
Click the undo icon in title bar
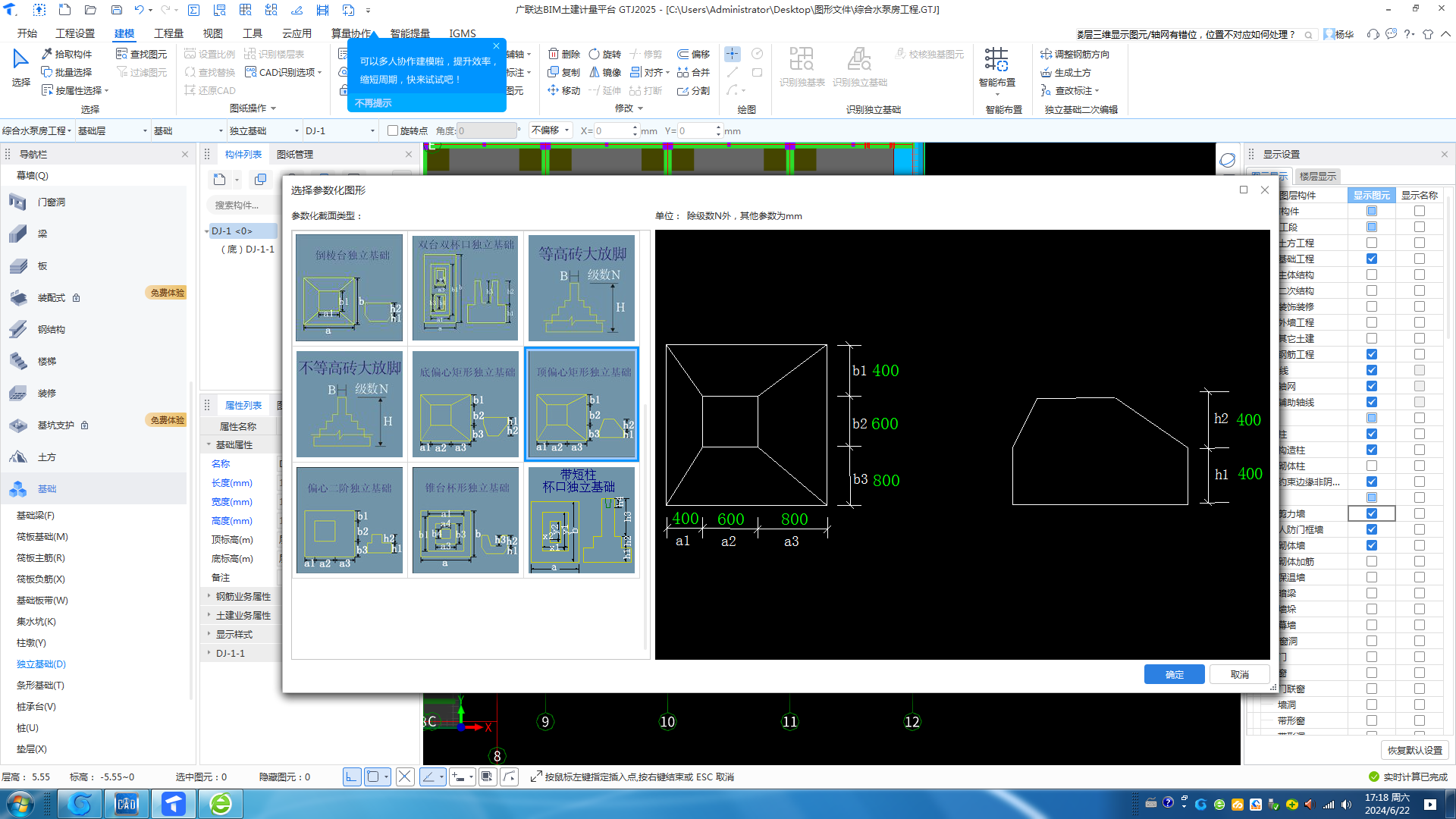coord(140,10)
